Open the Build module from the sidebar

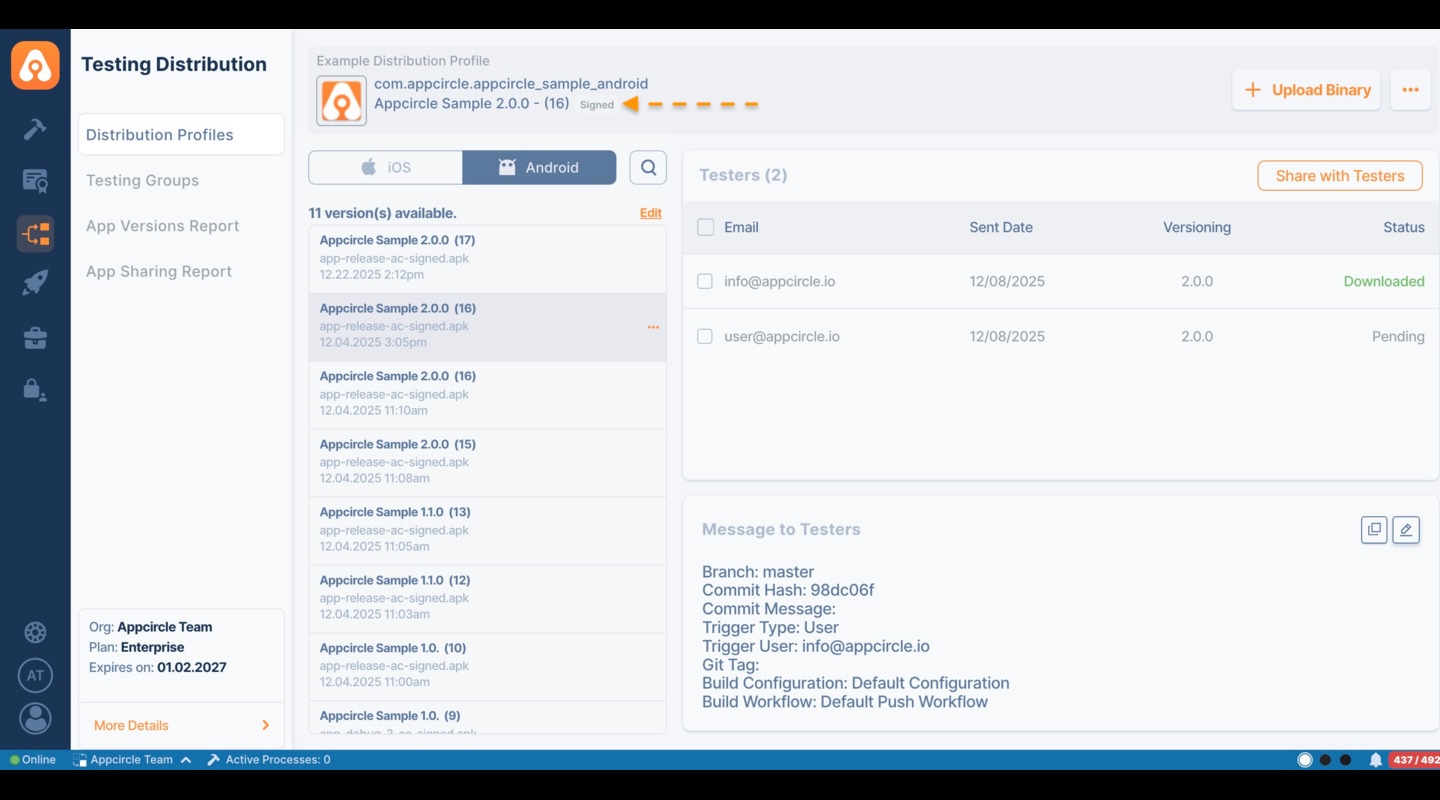[35, 126]
